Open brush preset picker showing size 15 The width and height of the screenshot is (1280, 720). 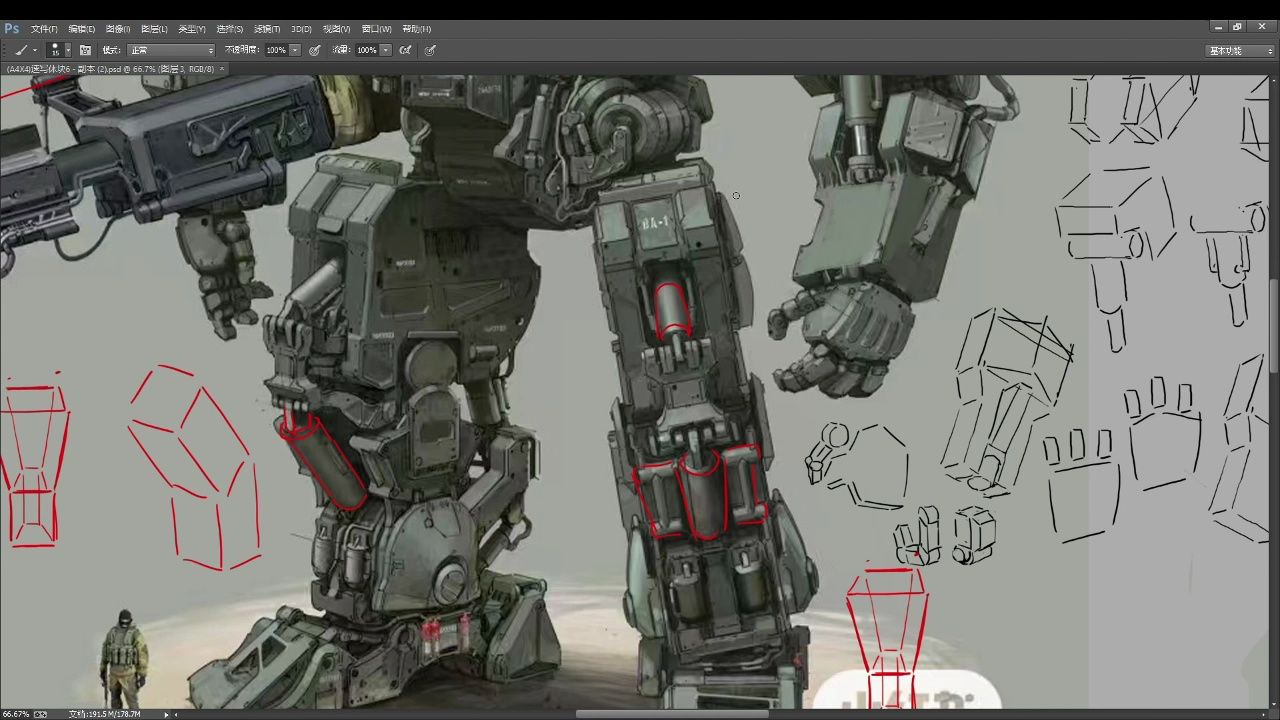click(x=60, y=50)
